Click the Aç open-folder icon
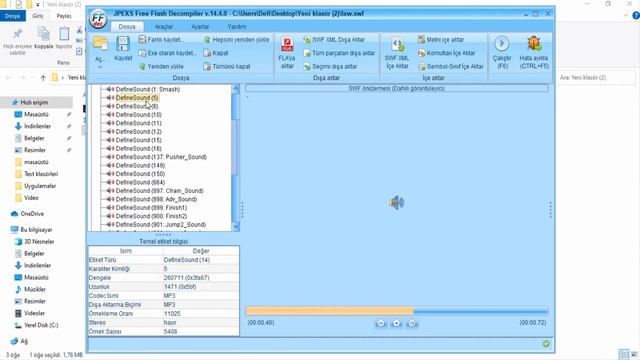This screenshot has width=640, height=360. tap(100, 43)
